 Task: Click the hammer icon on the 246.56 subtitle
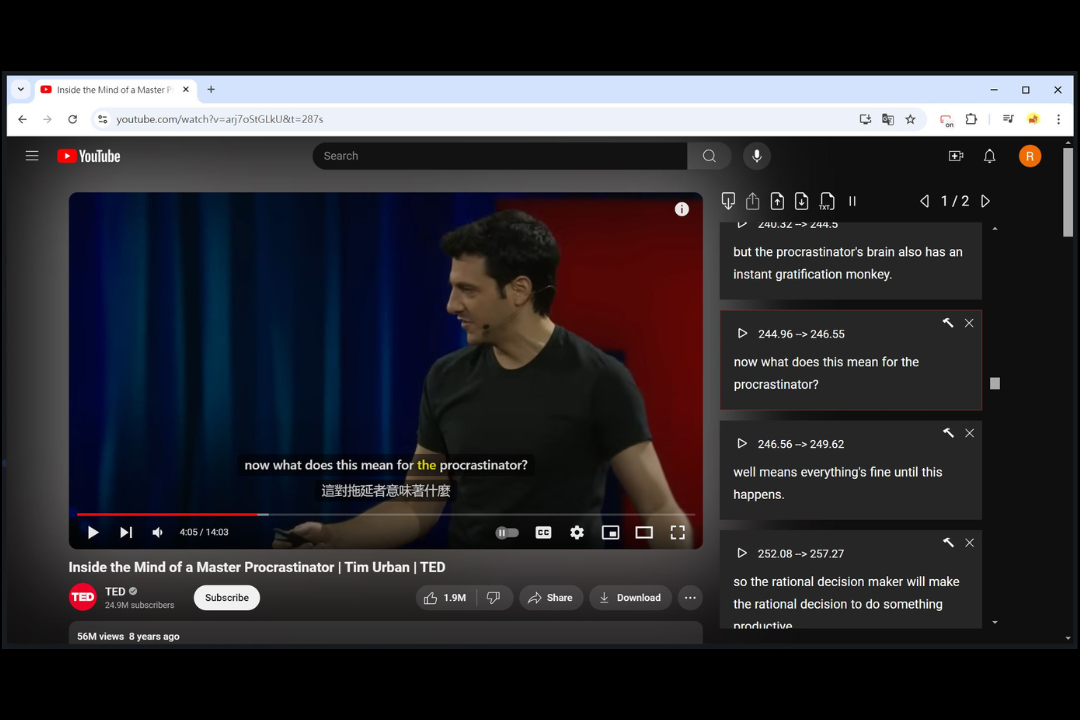(948, 433)
